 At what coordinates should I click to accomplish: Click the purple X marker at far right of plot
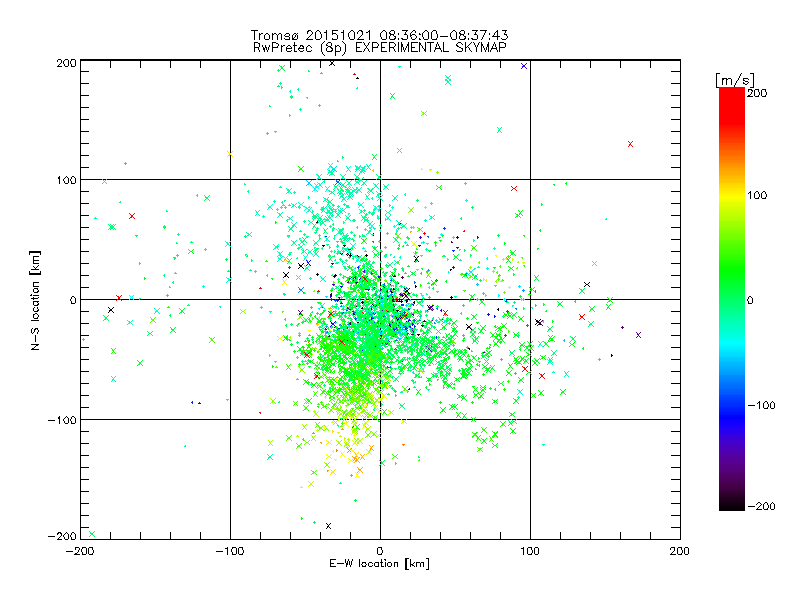[638, 335]
